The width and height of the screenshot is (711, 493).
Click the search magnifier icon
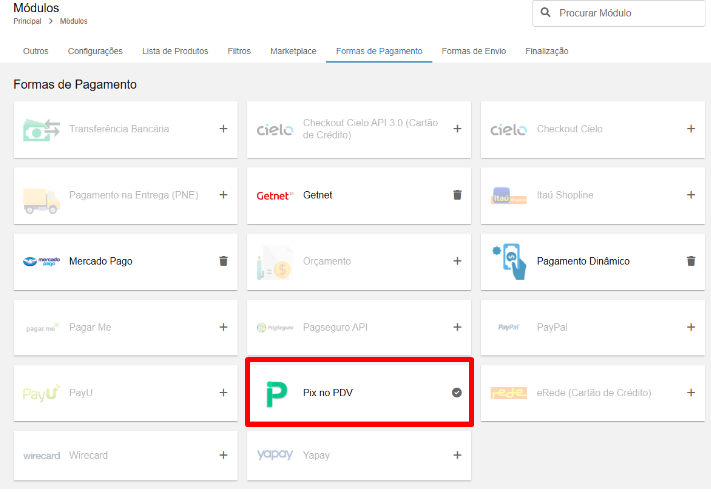coord(545,13)
